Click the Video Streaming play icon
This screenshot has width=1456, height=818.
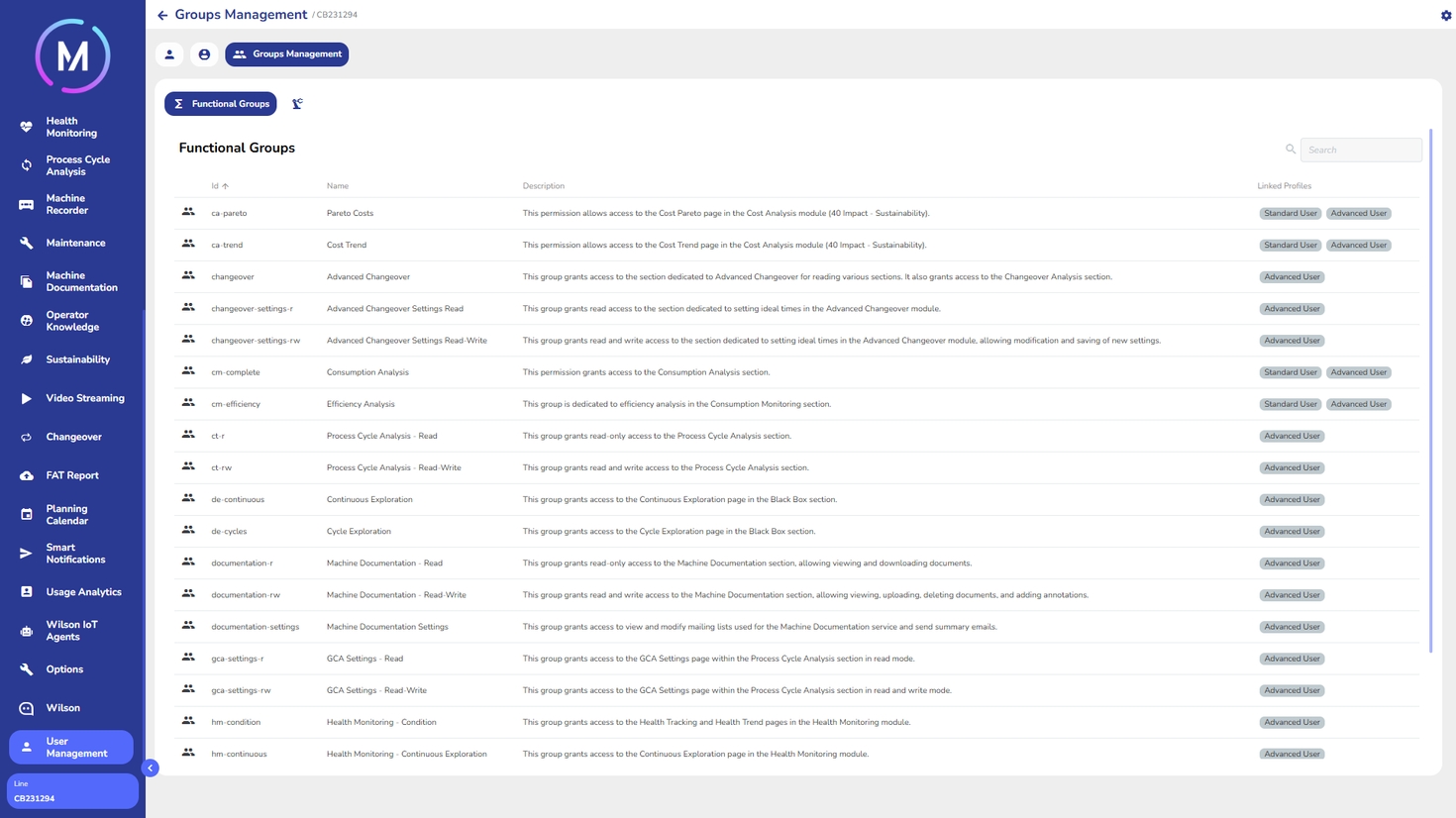pyautogui.click(x=27, y=398)
